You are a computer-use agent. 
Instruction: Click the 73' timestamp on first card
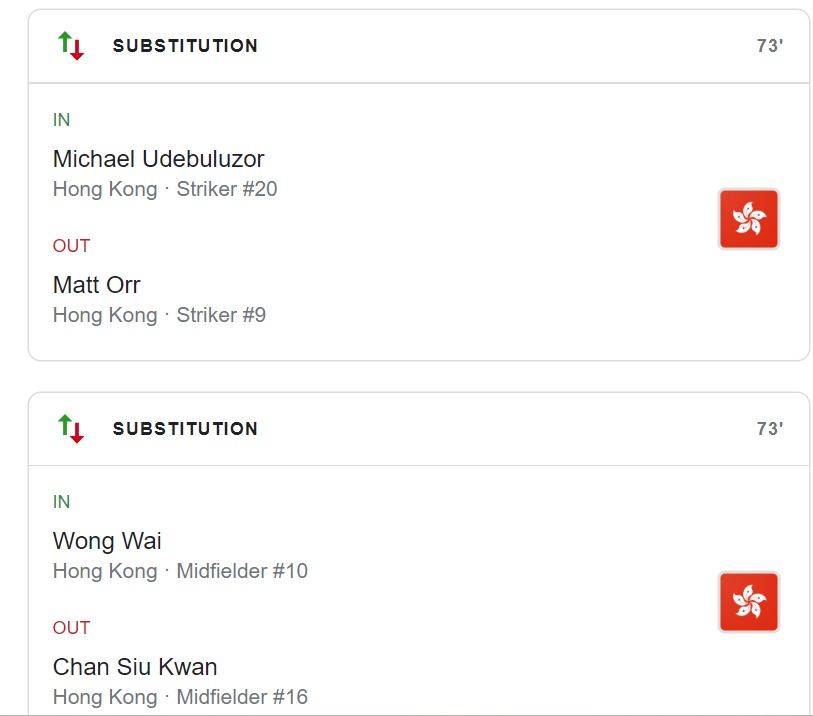pos(769,46)
